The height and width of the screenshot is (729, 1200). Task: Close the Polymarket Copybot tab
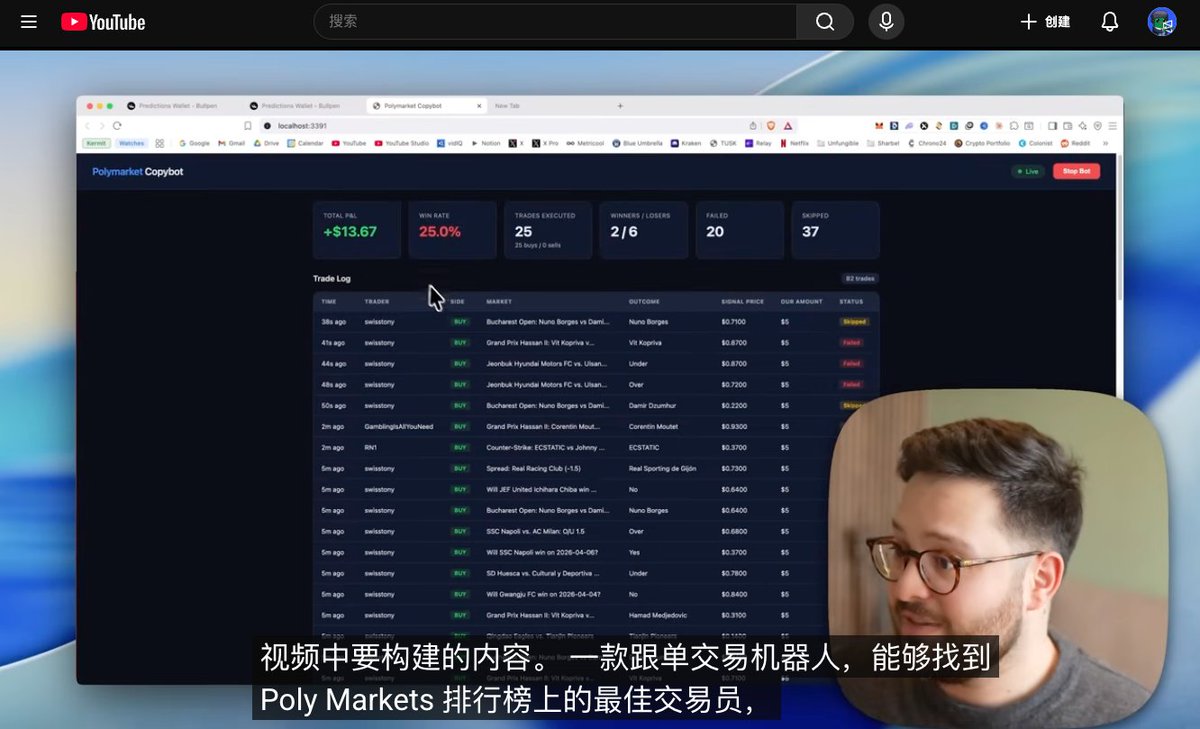(x=479, y=105)
